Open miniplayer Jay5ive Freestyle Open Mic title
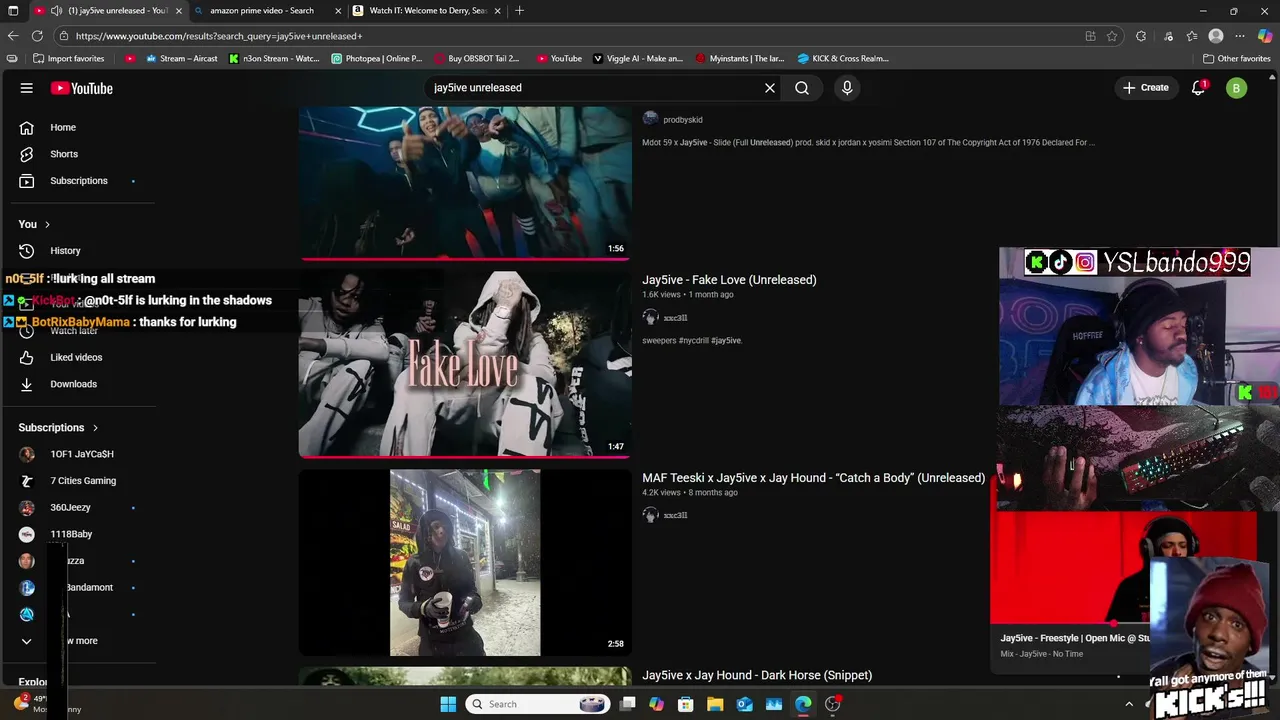 [x=1075, y=638]
